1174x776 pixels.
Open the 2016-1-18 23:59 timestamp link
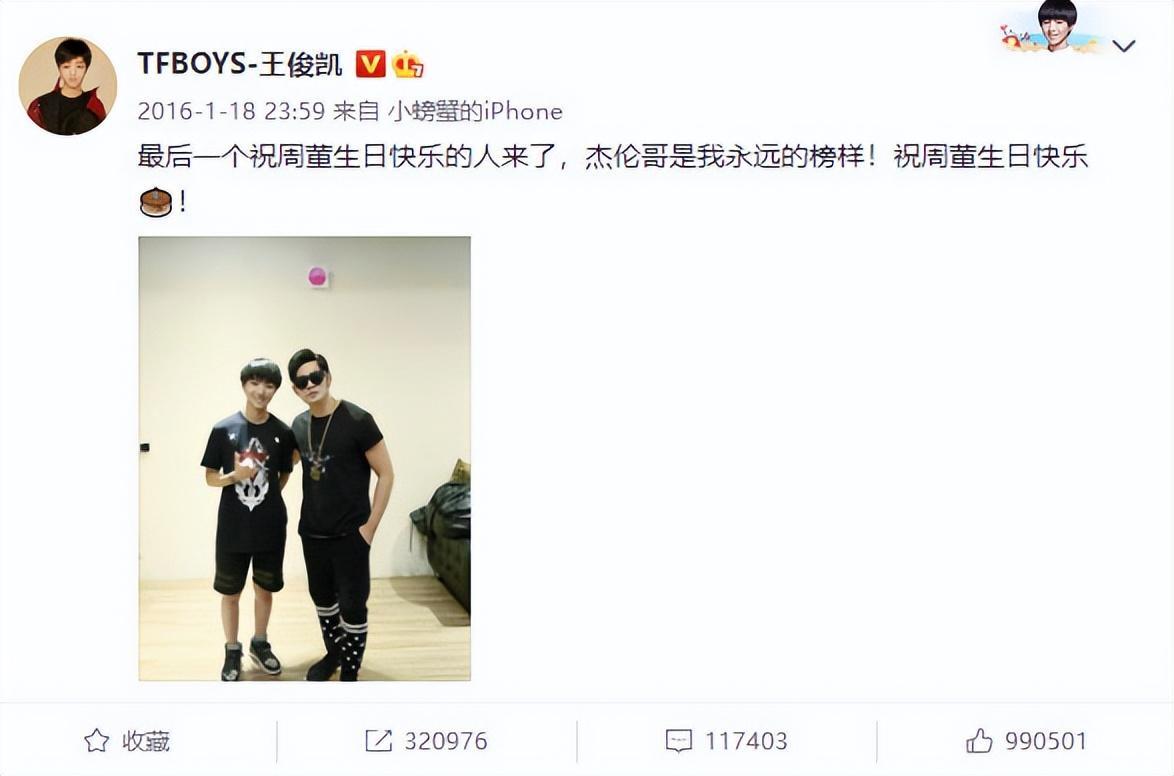click(231, 112)
